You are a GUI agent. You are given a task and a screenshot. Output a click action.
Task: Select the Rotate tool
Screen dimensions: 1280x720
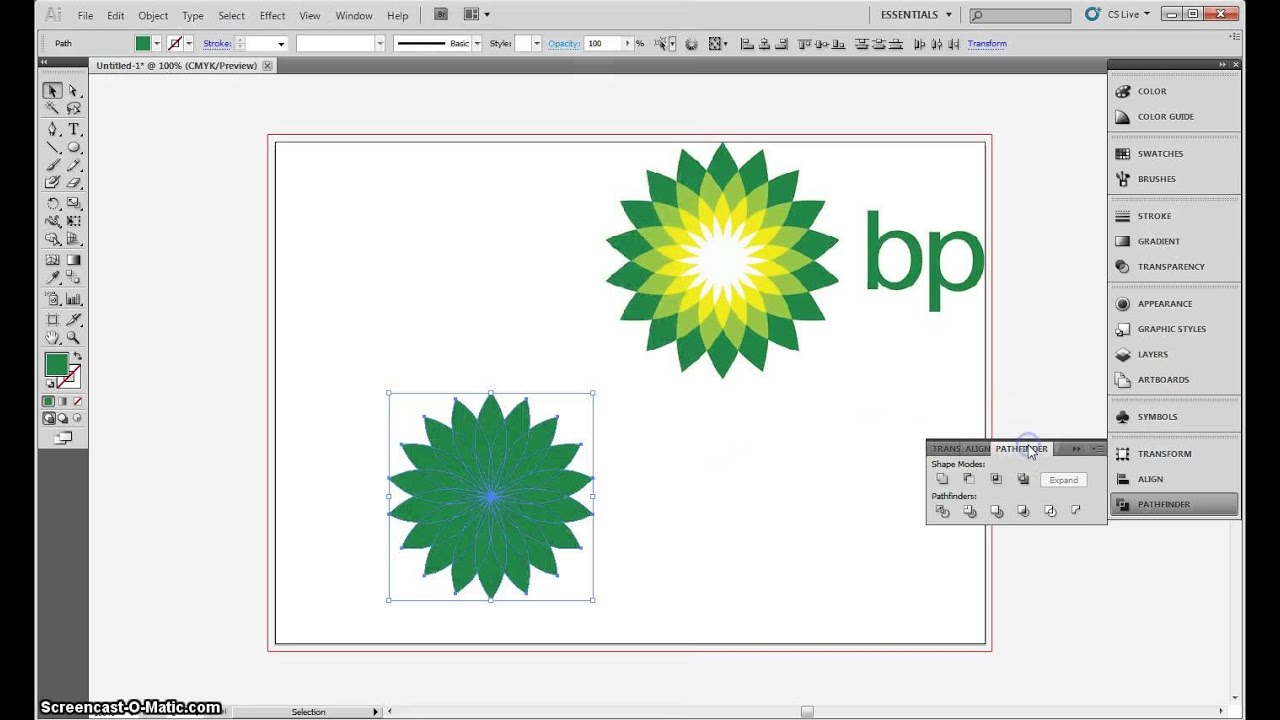52,204
